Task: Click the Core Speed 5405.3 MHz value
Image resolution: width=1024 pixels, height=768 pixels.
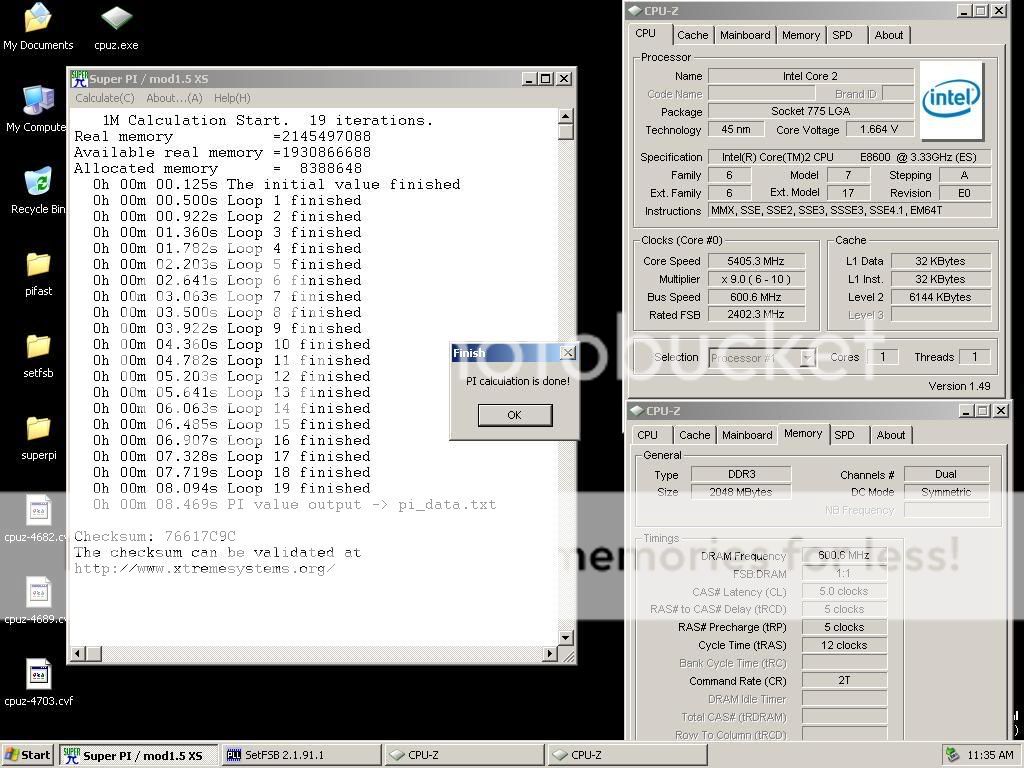Action: 756,261
